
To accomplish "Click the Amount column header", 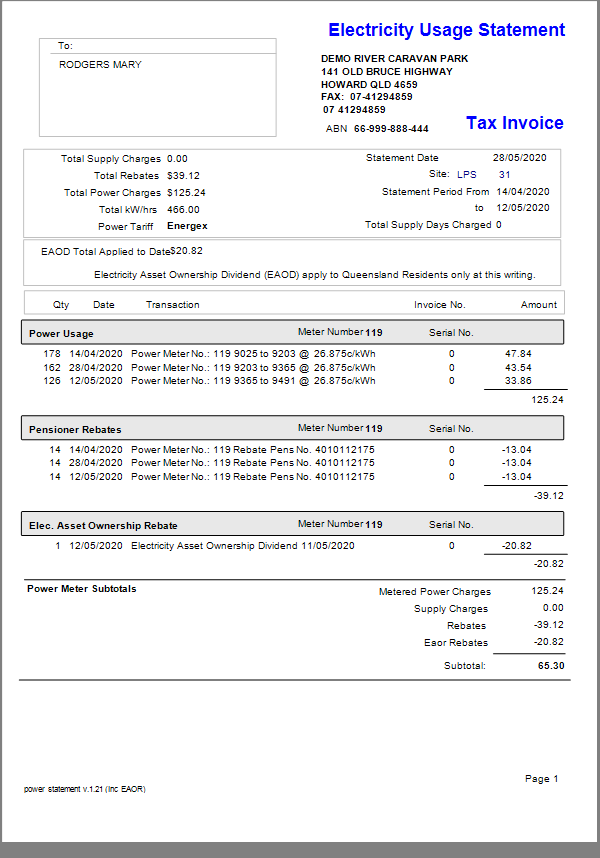I will click(539, 304).
